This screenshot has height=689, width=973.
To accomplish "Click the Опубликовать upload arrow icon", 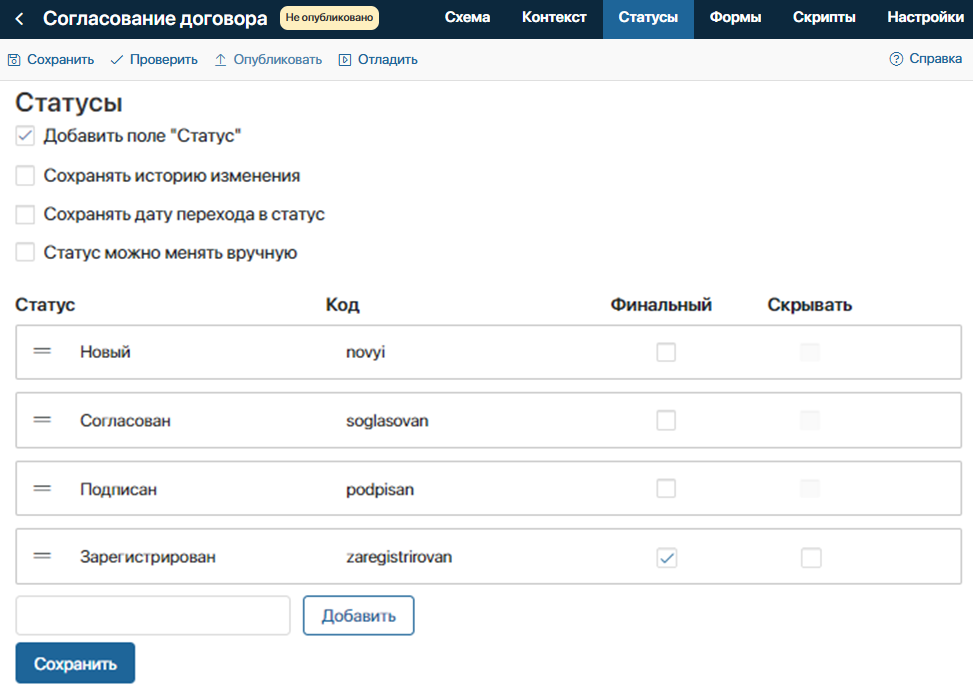I will tap(220, 60).
